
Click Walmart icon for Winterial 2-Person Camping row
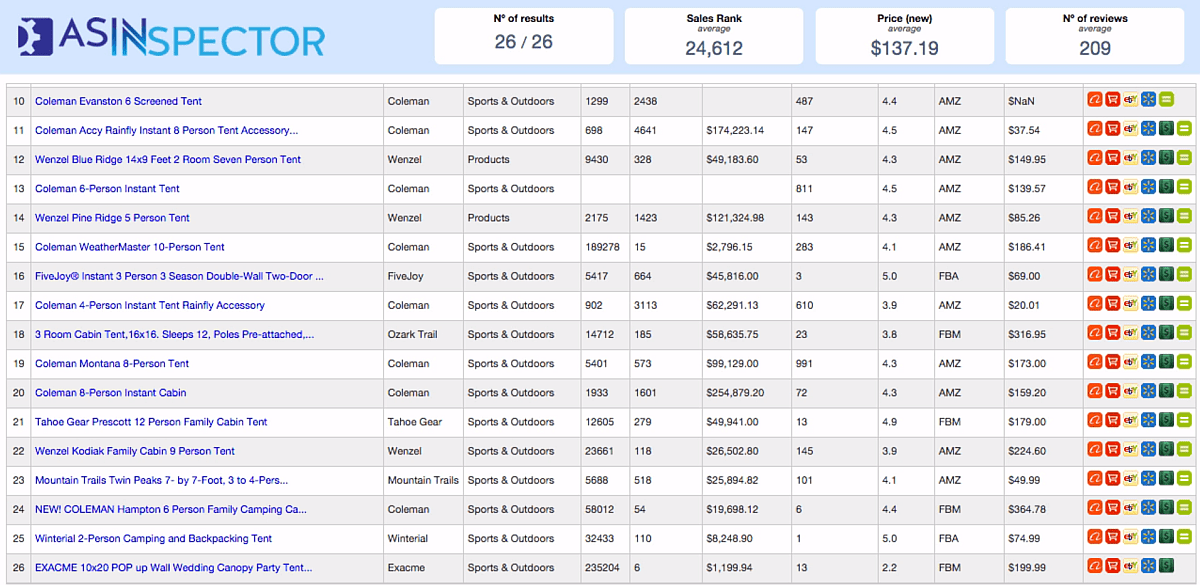(1148, 537)
